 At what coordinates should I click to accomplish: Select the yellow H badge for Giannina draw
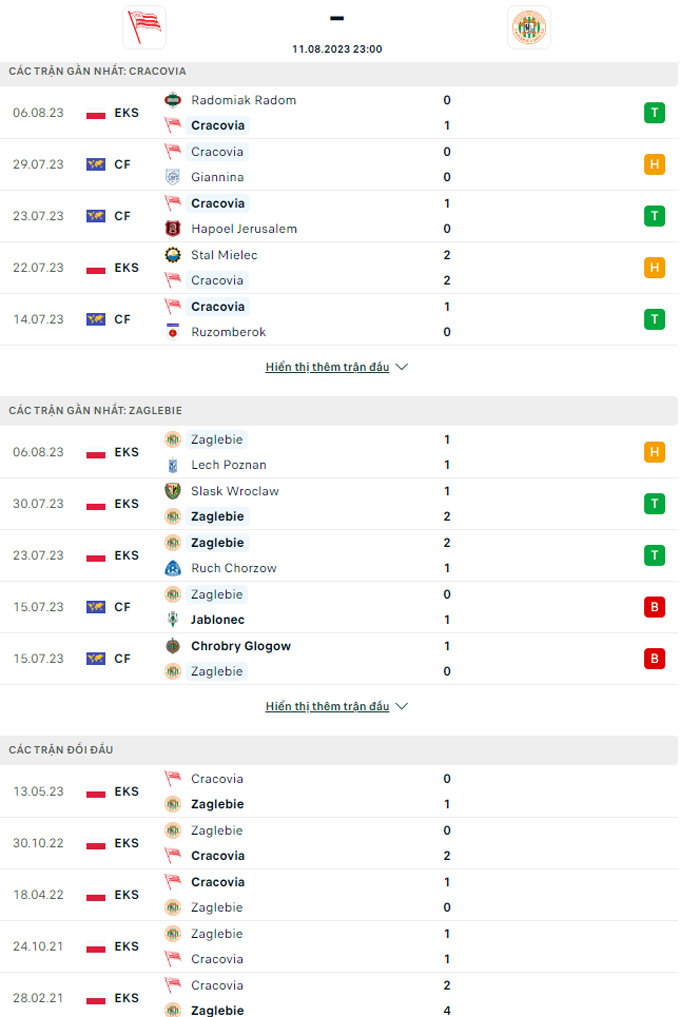point(655,164)
